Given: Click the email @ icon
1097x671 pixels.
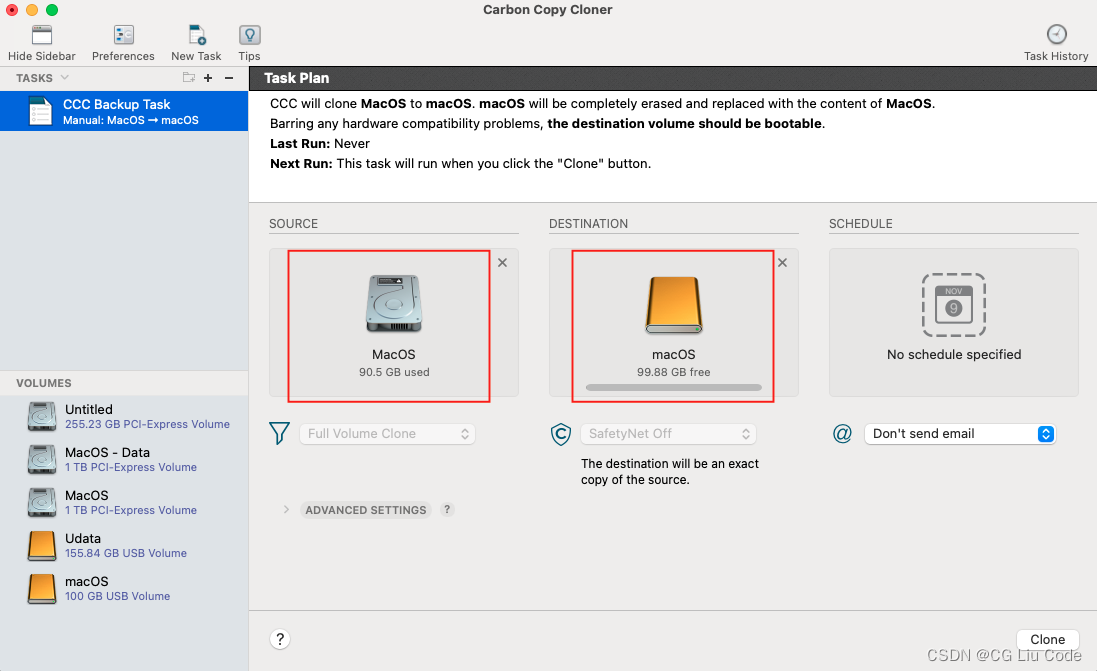Looking at the screenshot, I should 842,434.
